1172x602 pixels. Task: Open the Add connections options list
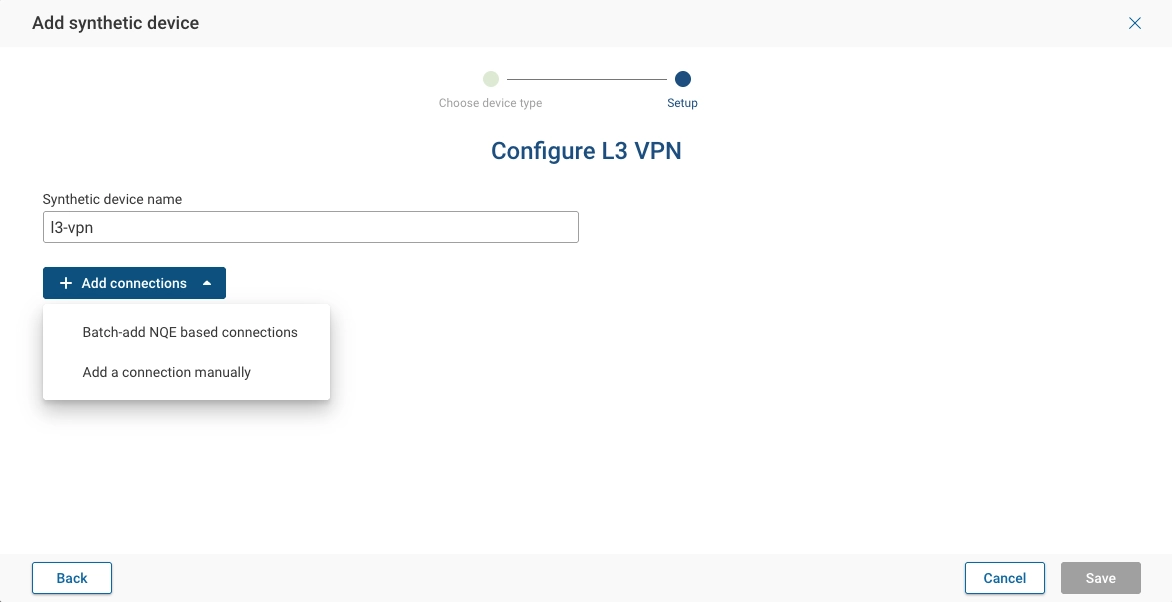(x=134, y=283)
